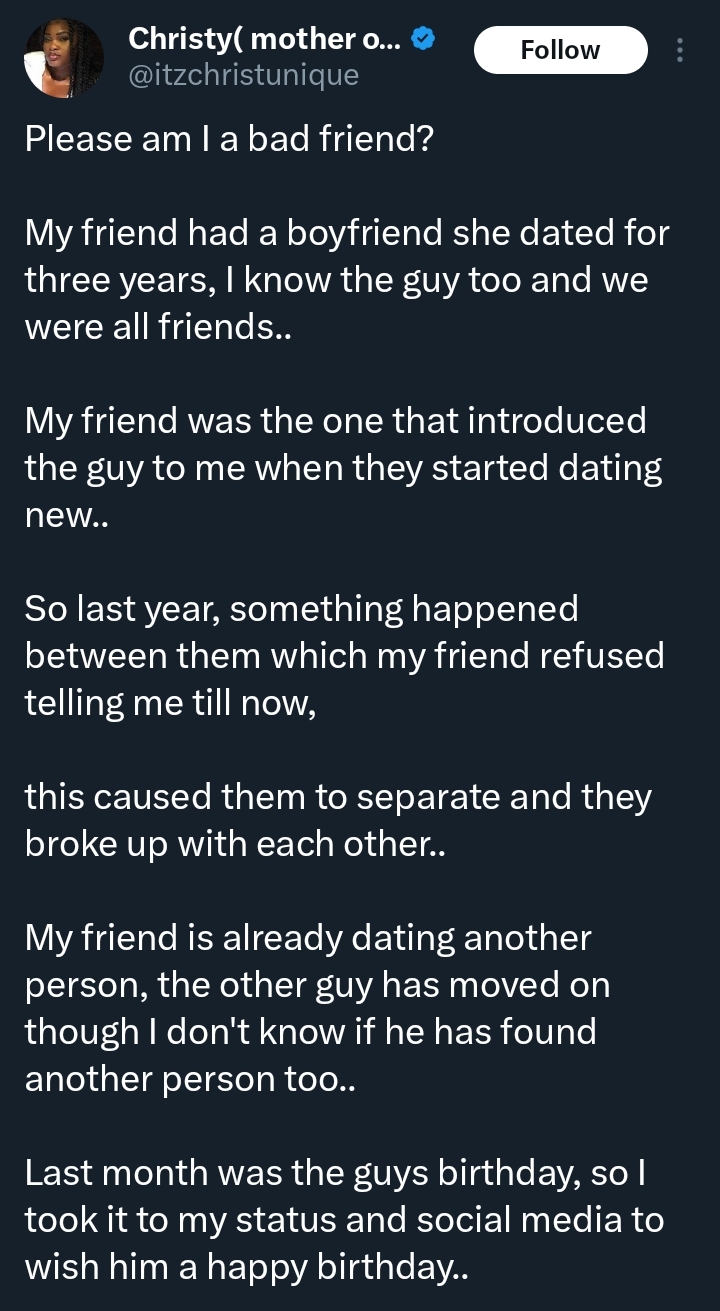Click the line "Last month was the guys birthday"

pos(336,1173)
